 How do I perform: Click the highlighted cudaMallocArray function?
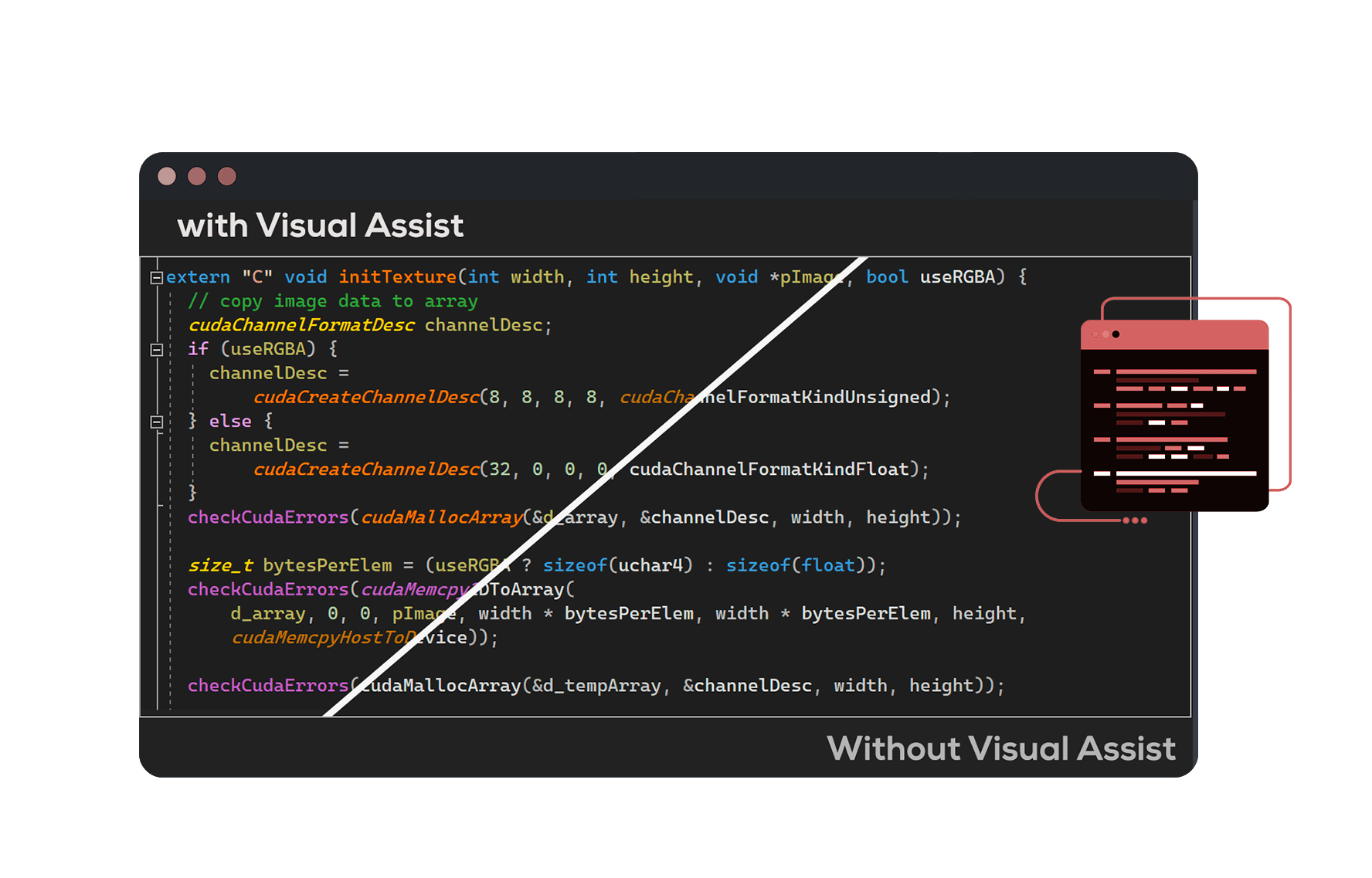click(441, 517)
